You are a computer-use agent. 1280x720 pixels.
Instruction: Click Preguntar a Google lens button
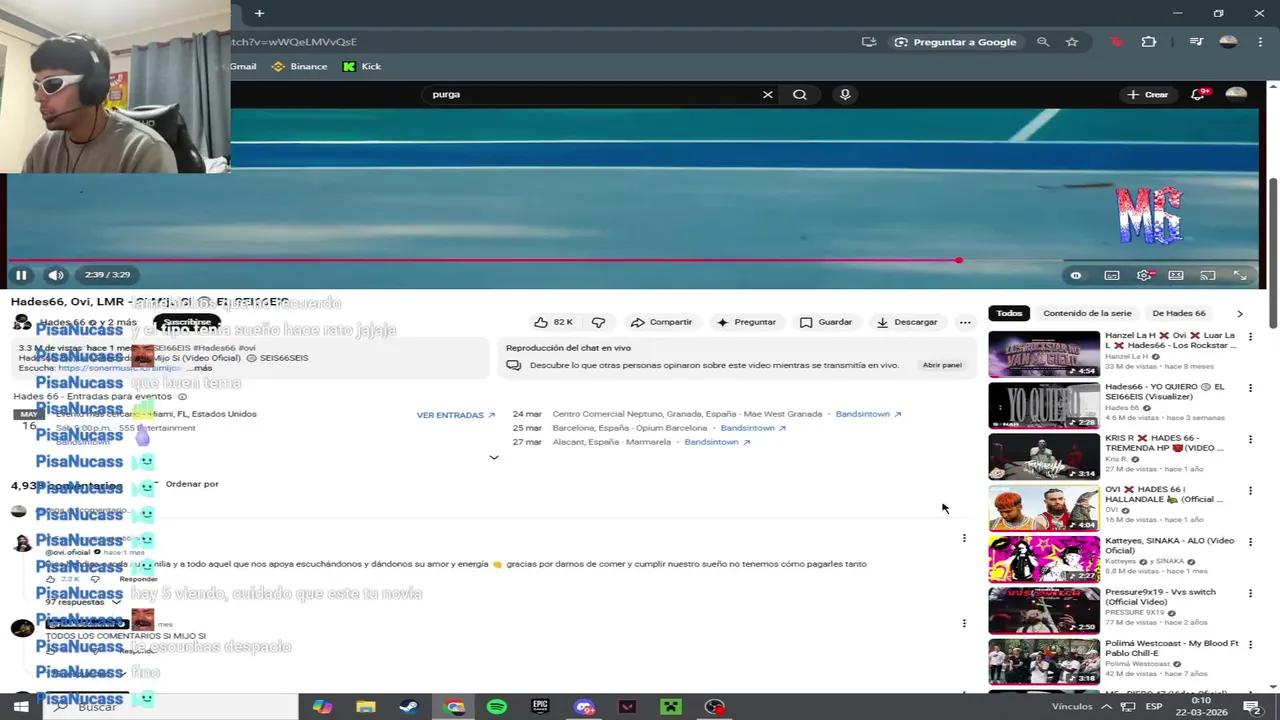[x=955, y=42]
